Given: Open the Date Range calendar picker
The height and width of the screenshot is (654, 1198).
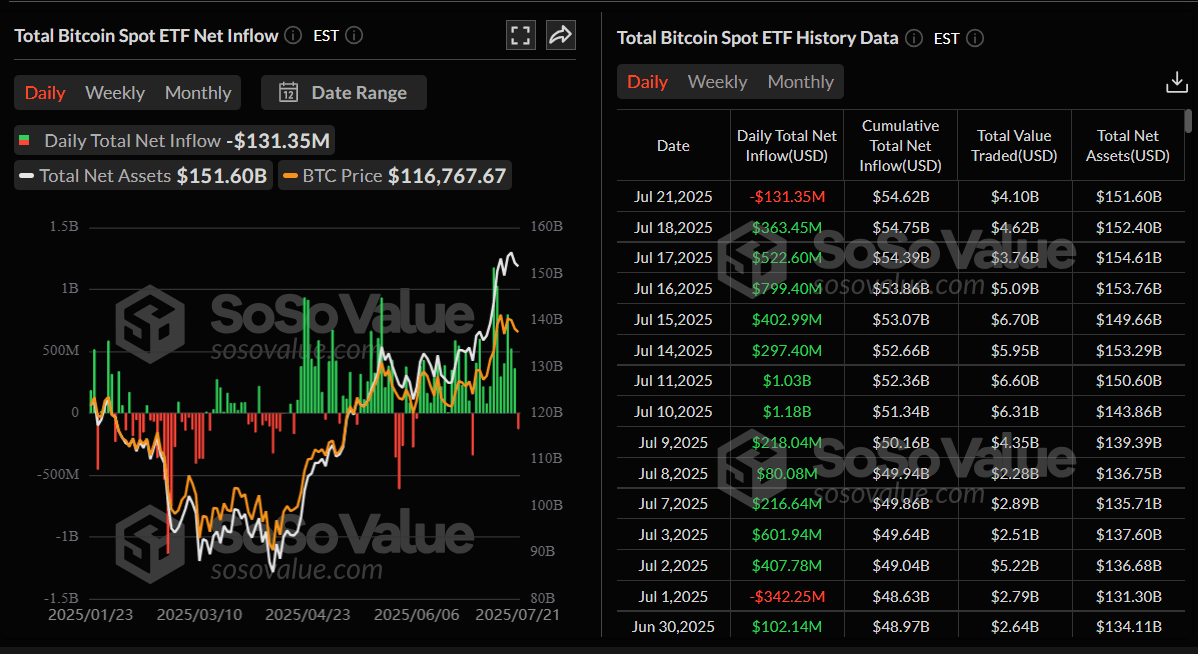Looking at the screenshot, I should click(x=288, y=92).
